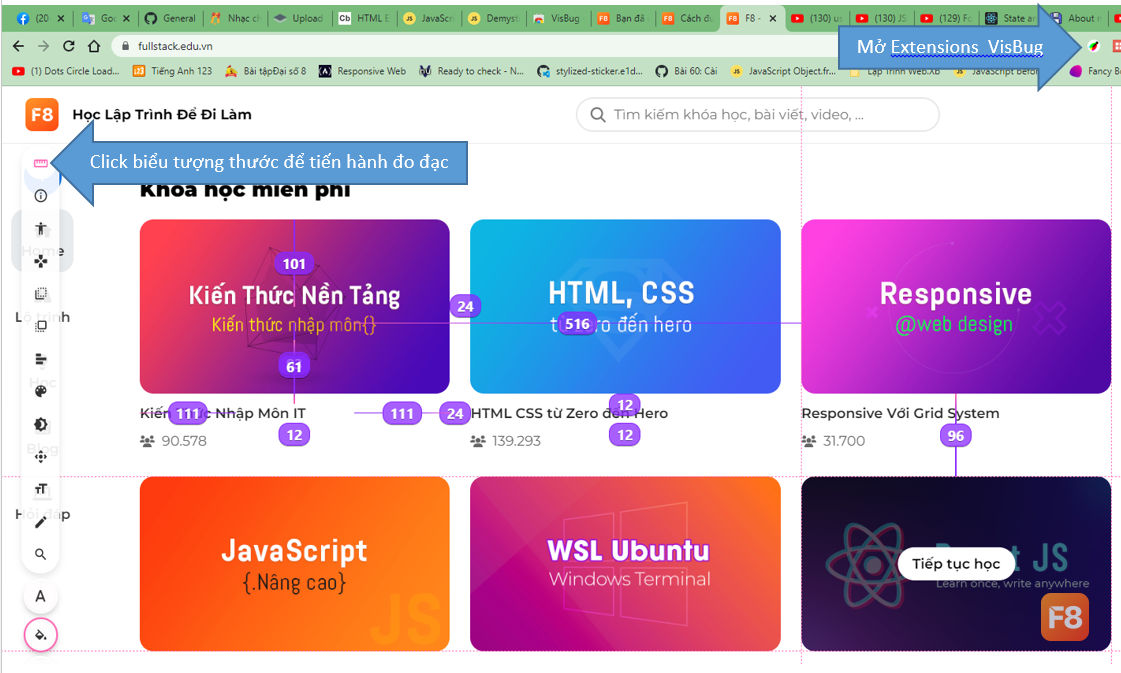Open the stylized-sticker bookmark
Viewport: 1121px width, 673px height.
(x=590, y=71)
